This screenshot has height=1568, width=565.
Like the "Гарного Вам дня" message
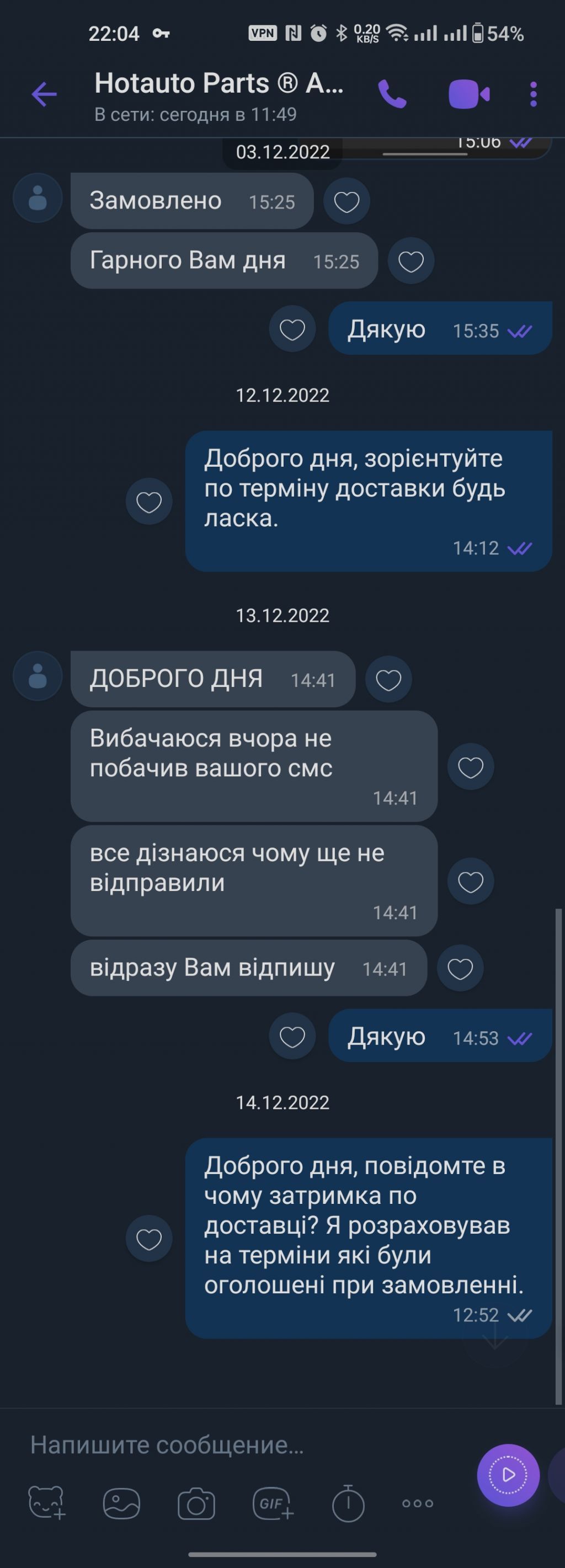coord(411,261)
